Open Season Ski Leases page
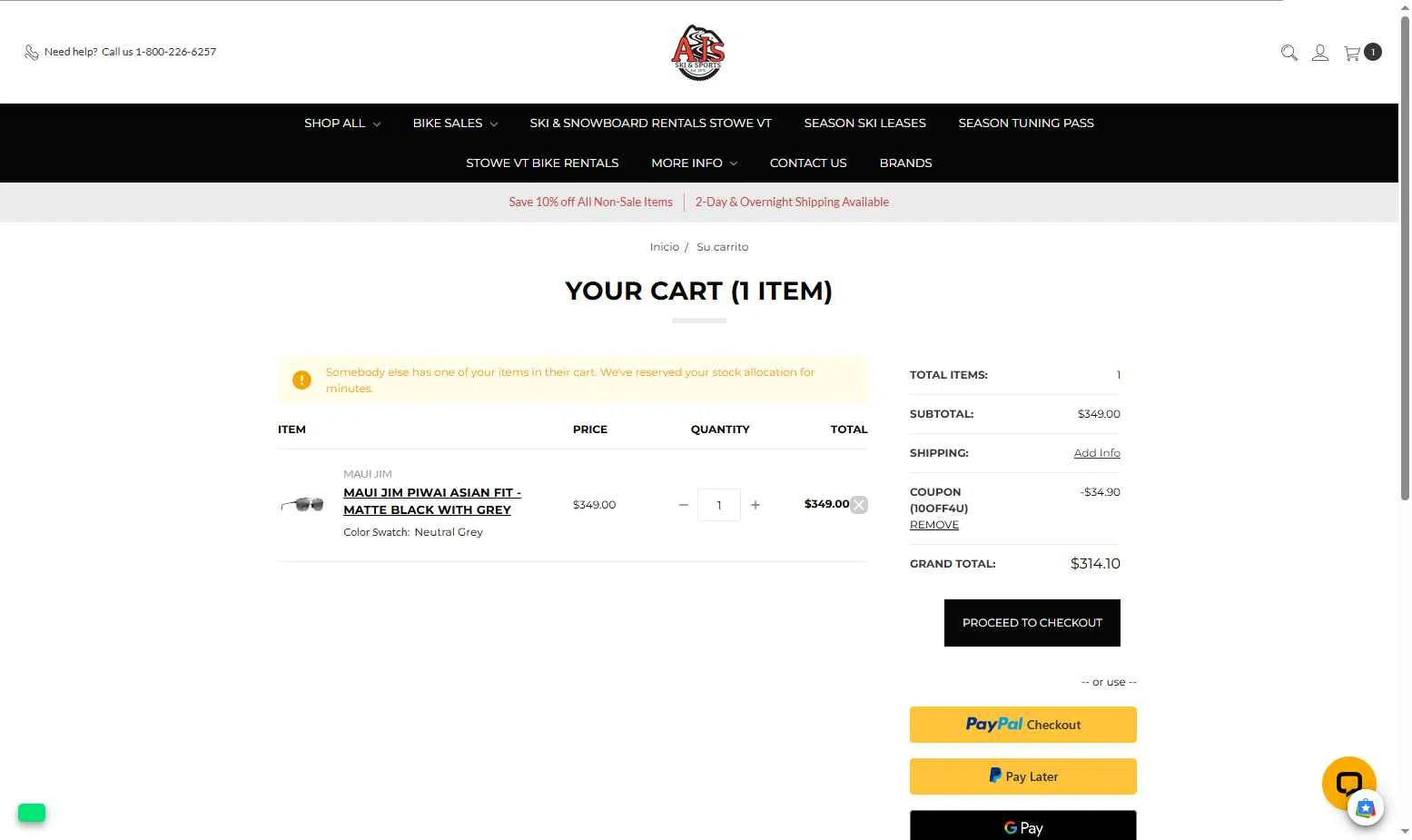The height and width of the screenshot is (840, 1412). tap(864, 124)
